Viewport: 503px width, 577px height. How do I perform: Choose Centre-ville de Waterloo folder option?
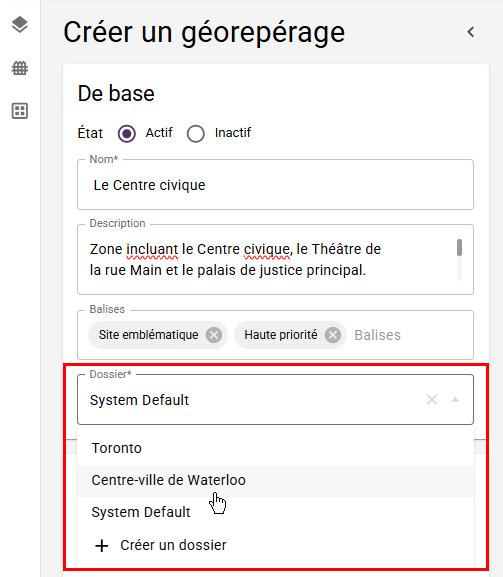[x=275, y=480]
